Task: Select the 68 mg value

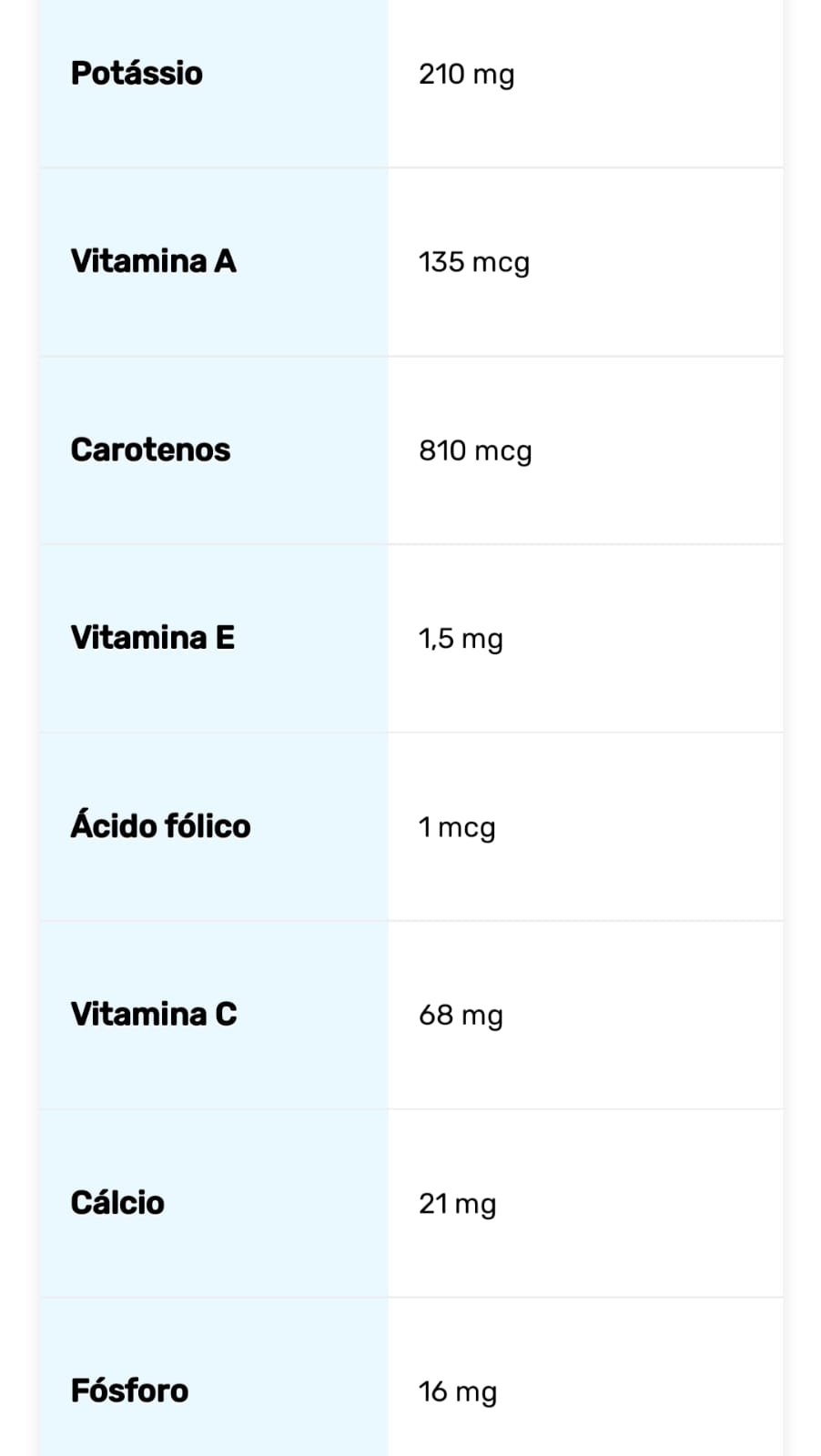Action: (x=461, y=1016)
